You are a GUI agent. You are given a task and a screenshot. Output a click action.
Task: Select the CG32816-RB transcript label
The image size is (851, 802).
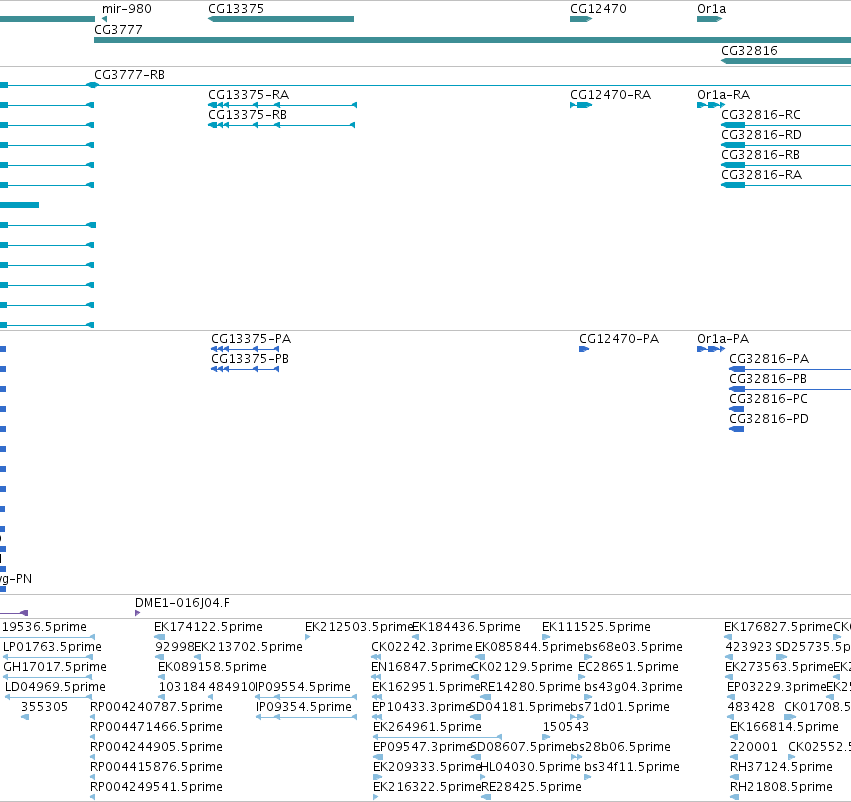(x=760, y=155)
